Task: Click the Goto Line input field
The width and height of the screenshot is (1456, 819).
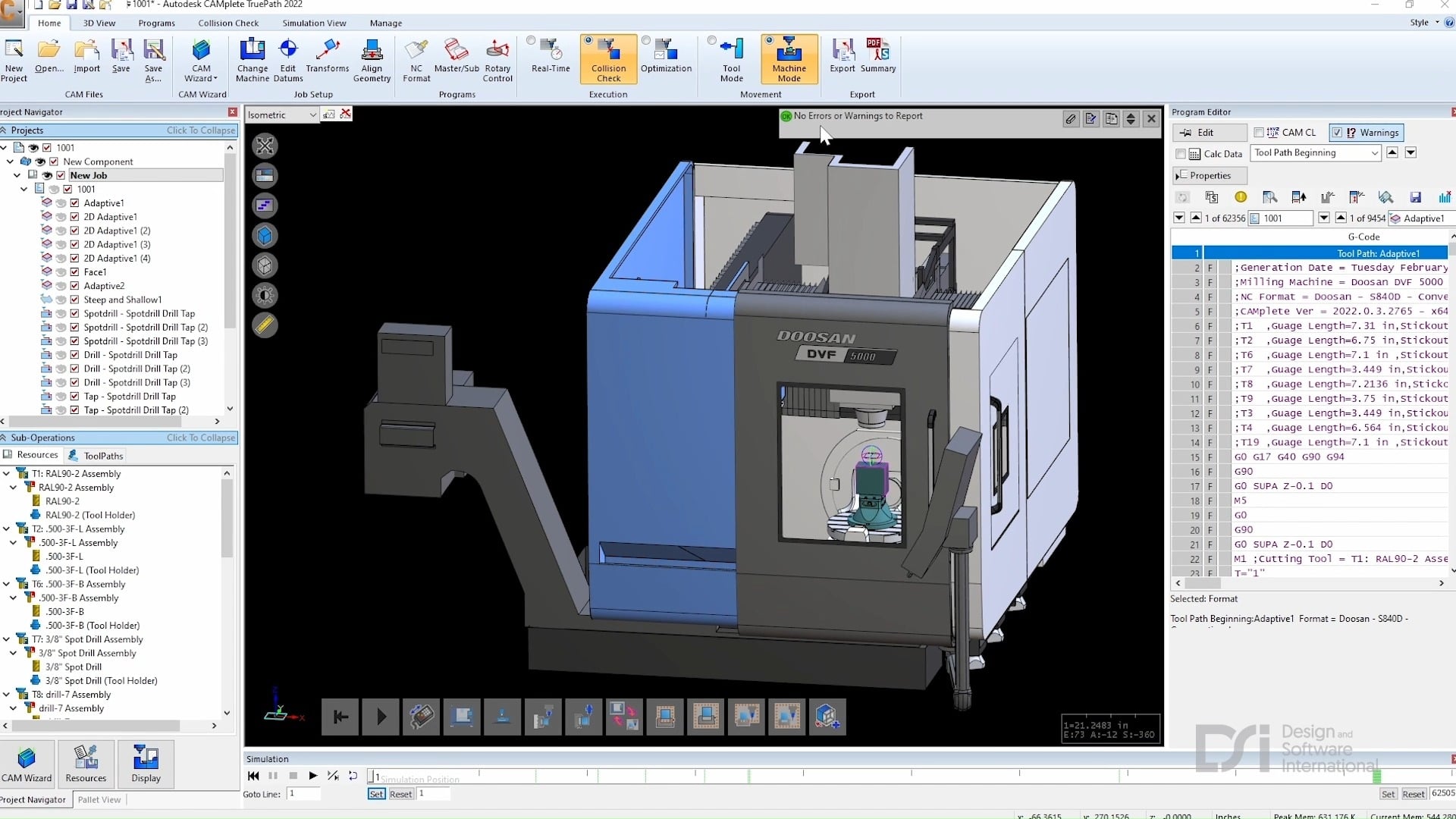Action: tap(303, 794)
